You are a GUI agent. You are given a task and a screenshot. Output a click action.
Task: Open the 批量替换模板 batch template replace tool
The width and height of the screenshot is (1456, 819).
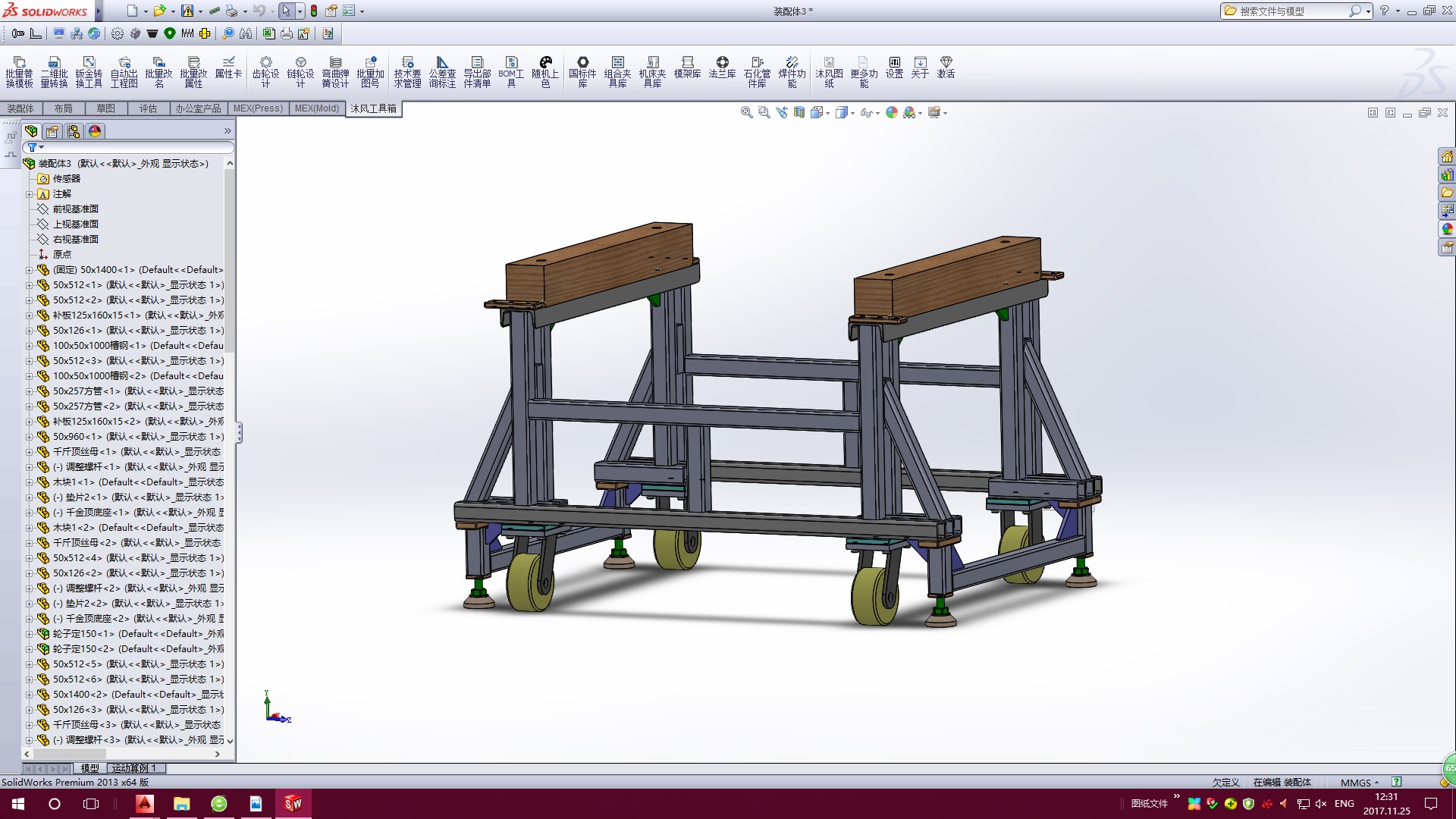(20, 72)
